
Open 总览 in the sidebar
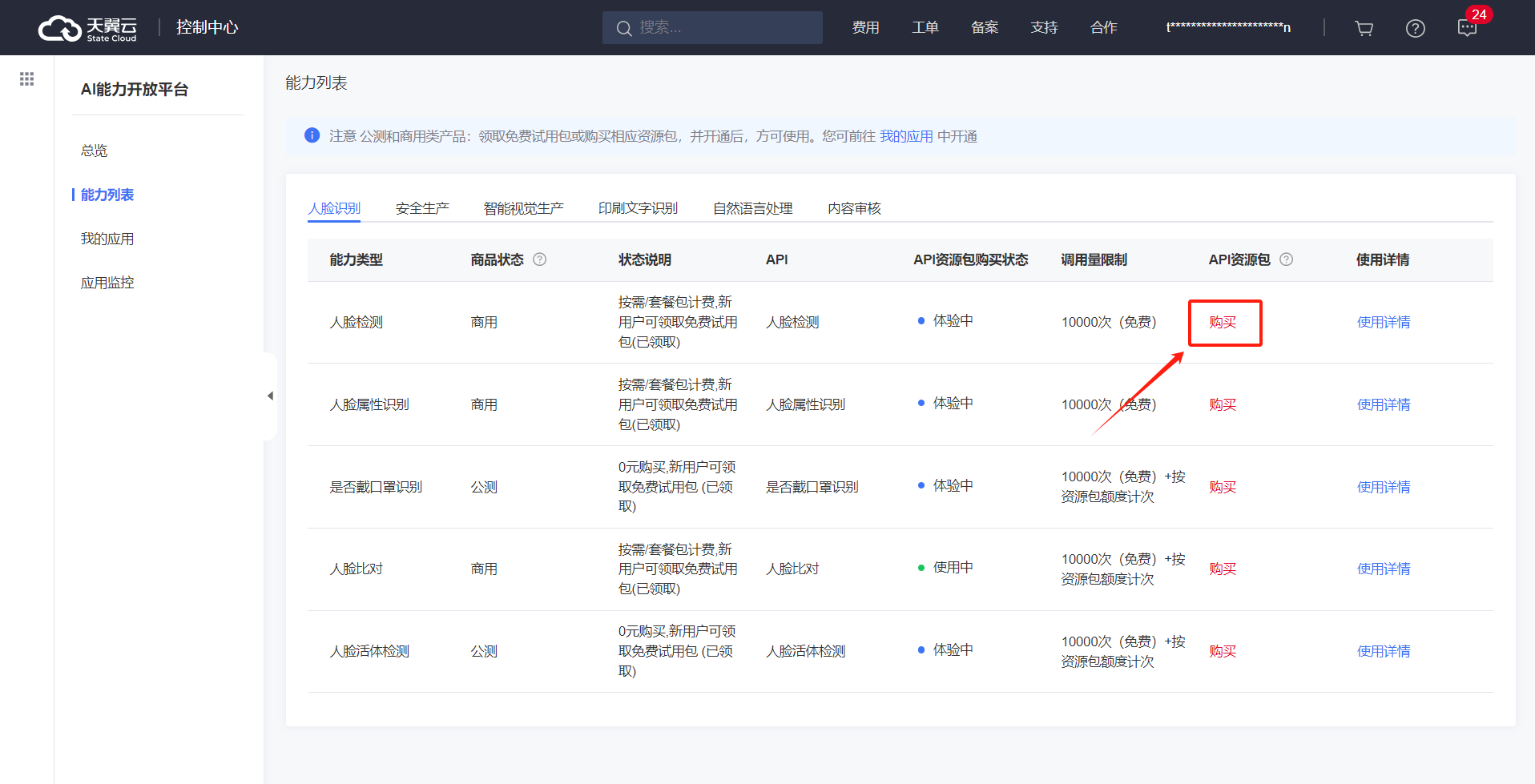pos(94,151)
